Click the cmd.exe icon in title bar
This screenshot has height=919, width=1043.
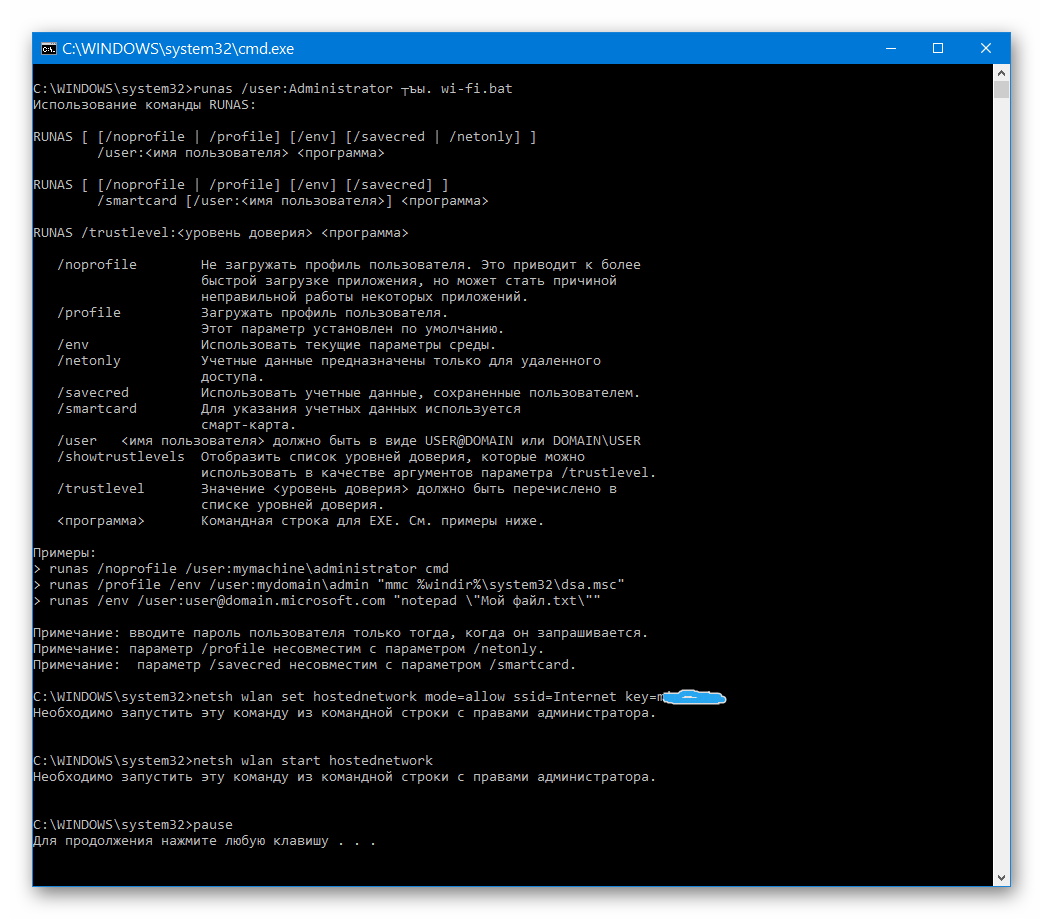click(x=48, y=48)
